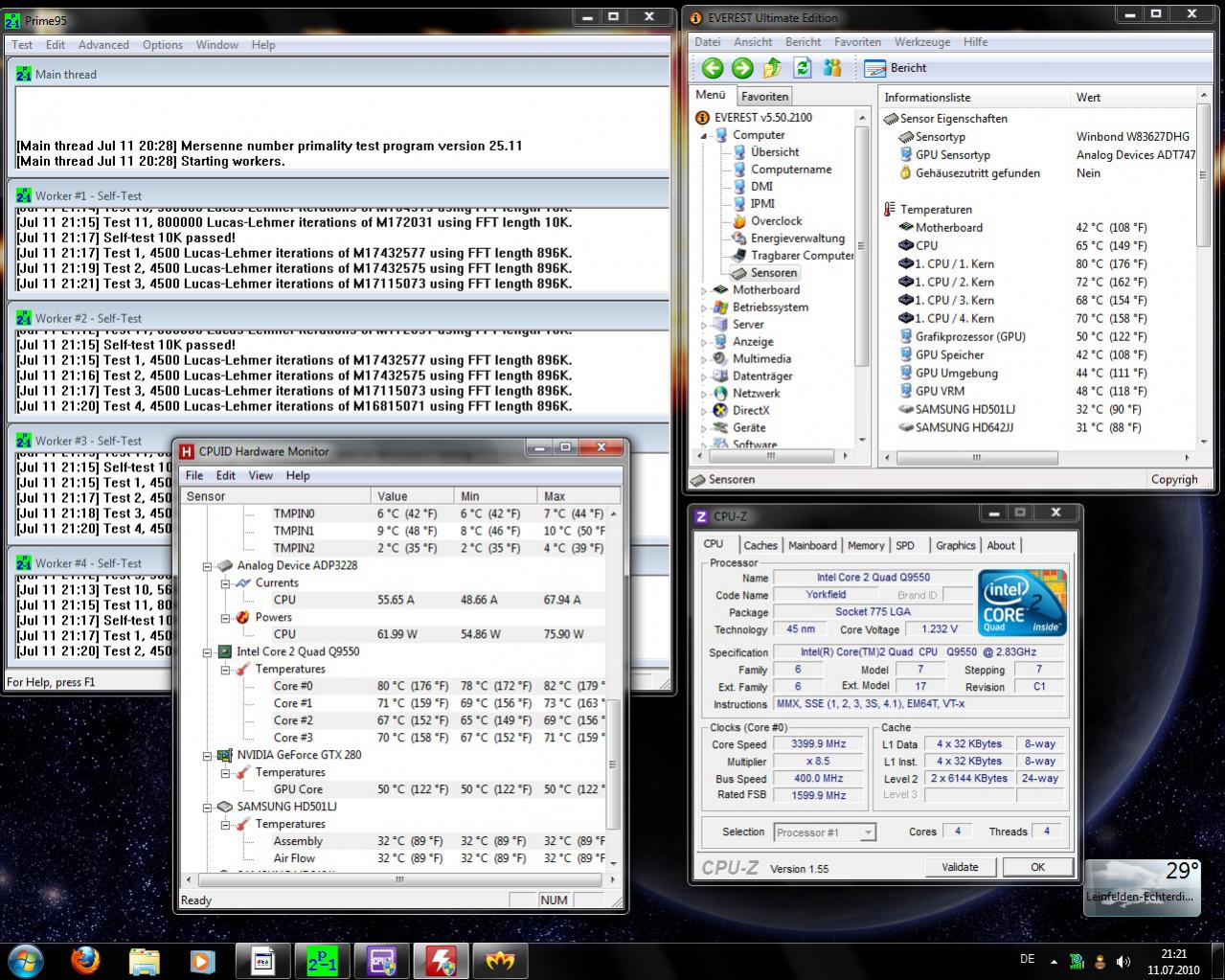Click the padlock icon beside Gehäusezutritt gefunden
This screenshot has height=980, width=1225.
click(905, 172)
